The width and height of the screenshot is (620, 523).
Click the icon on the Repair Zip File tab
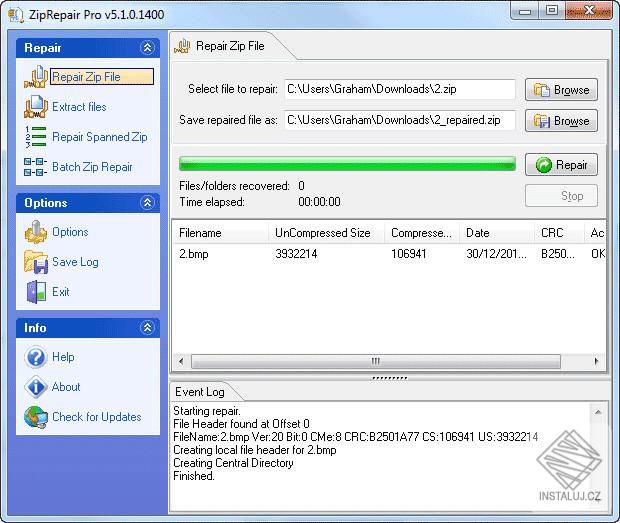182,46
